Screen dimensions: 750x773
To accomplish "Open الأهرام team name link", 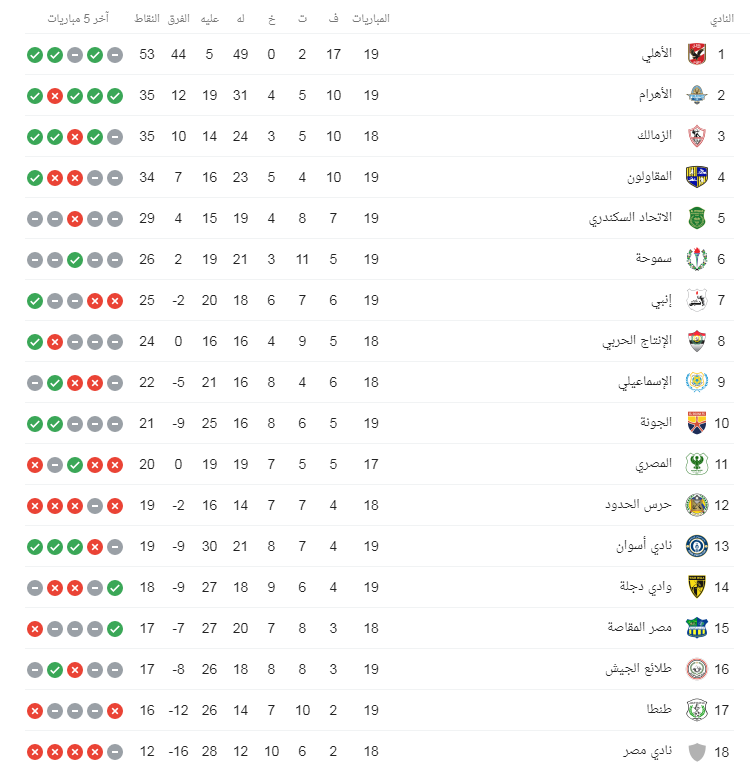I will pyautogui.click(x=655, y=95).
